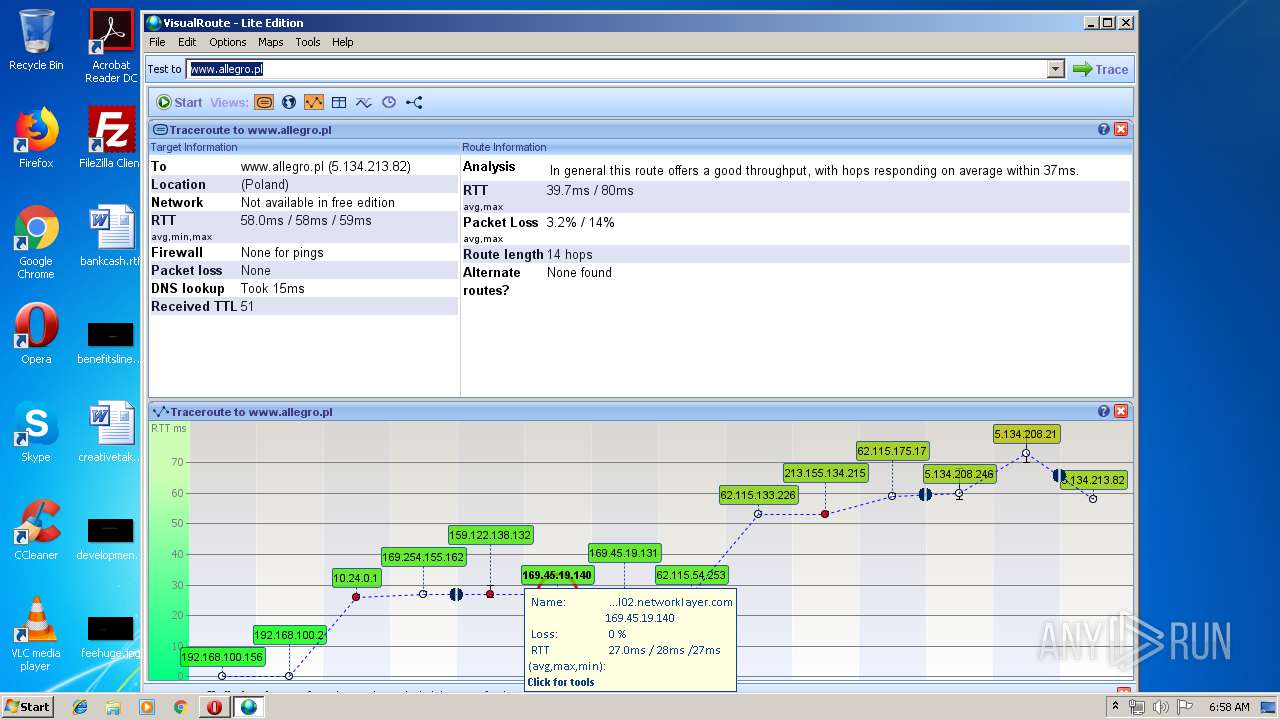The height and width of the screenshot is (720, 1280).
Task: Click hop label 62.115.133.226
Action: pos(758,495)
